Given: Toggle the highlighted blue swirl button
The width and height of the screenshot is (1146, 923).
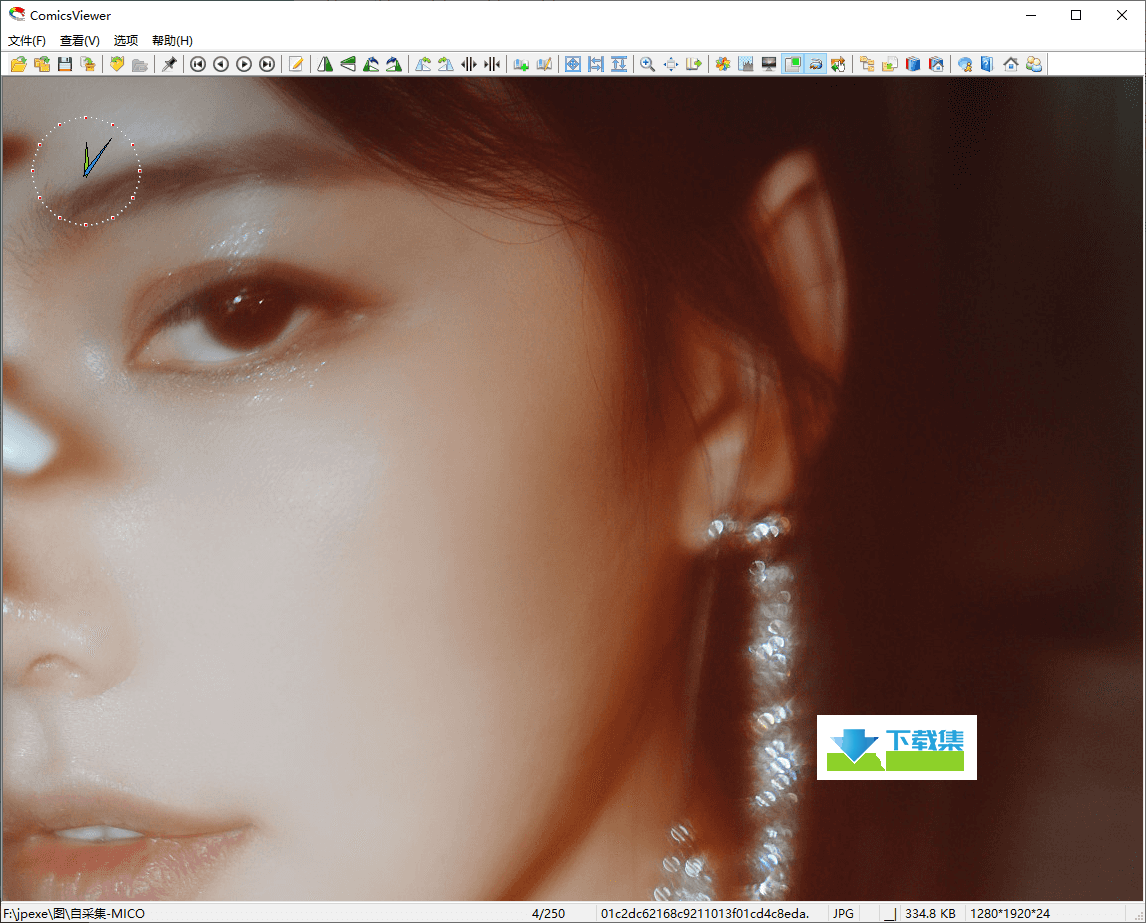Looking at the screenshot, I should [x=816, y=64].
